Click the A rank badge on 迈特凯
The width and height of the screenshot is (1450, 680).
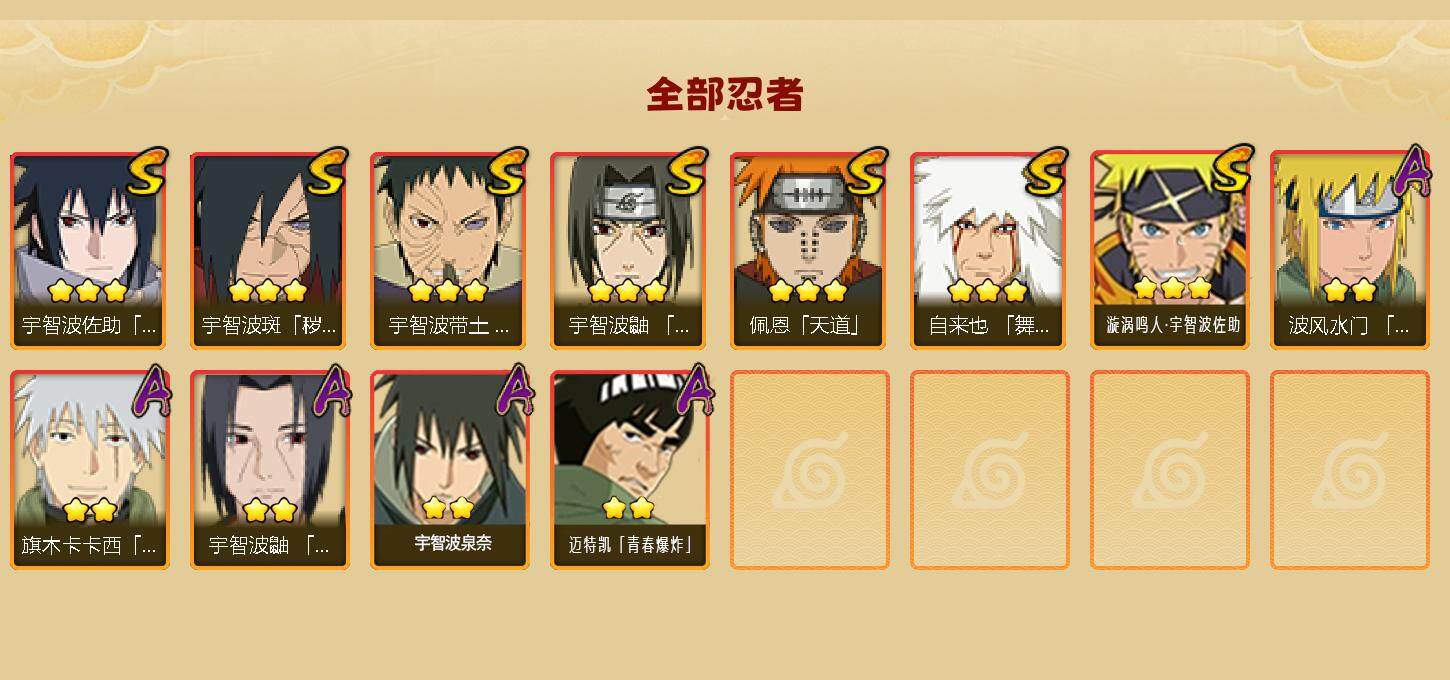coord(694,390)
